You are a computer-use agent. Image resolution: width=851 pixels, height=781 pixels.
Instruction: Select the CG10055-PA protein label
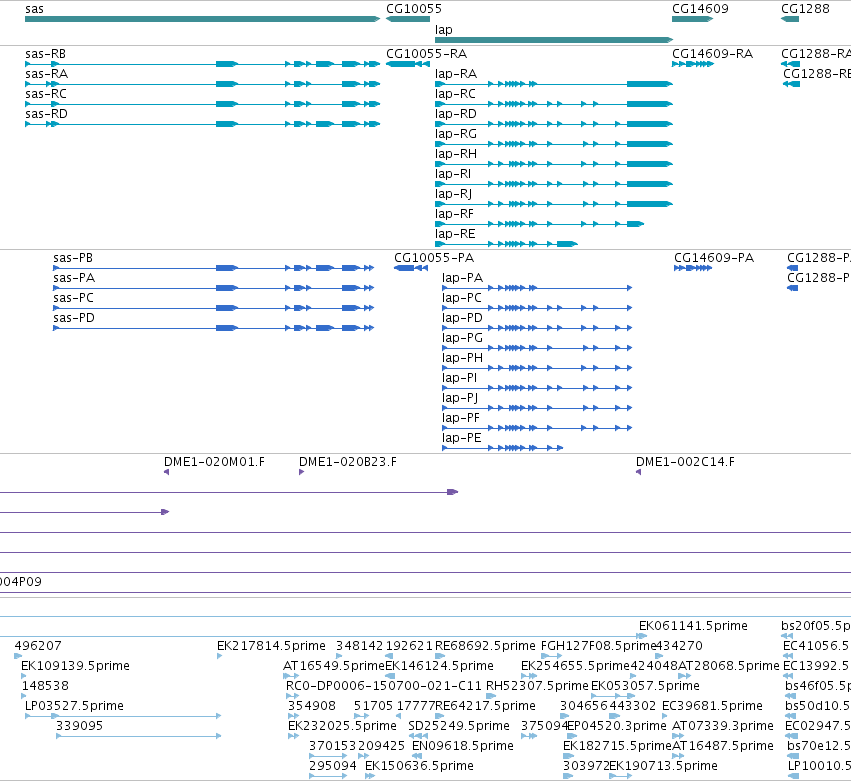[x=434, y=258]
